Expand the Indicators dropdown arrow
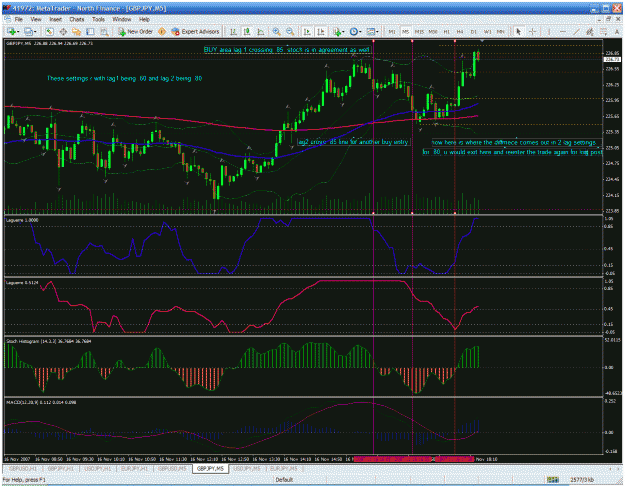Image resolution: width=625 pixels, height=486 pixels. coord(343,32)
